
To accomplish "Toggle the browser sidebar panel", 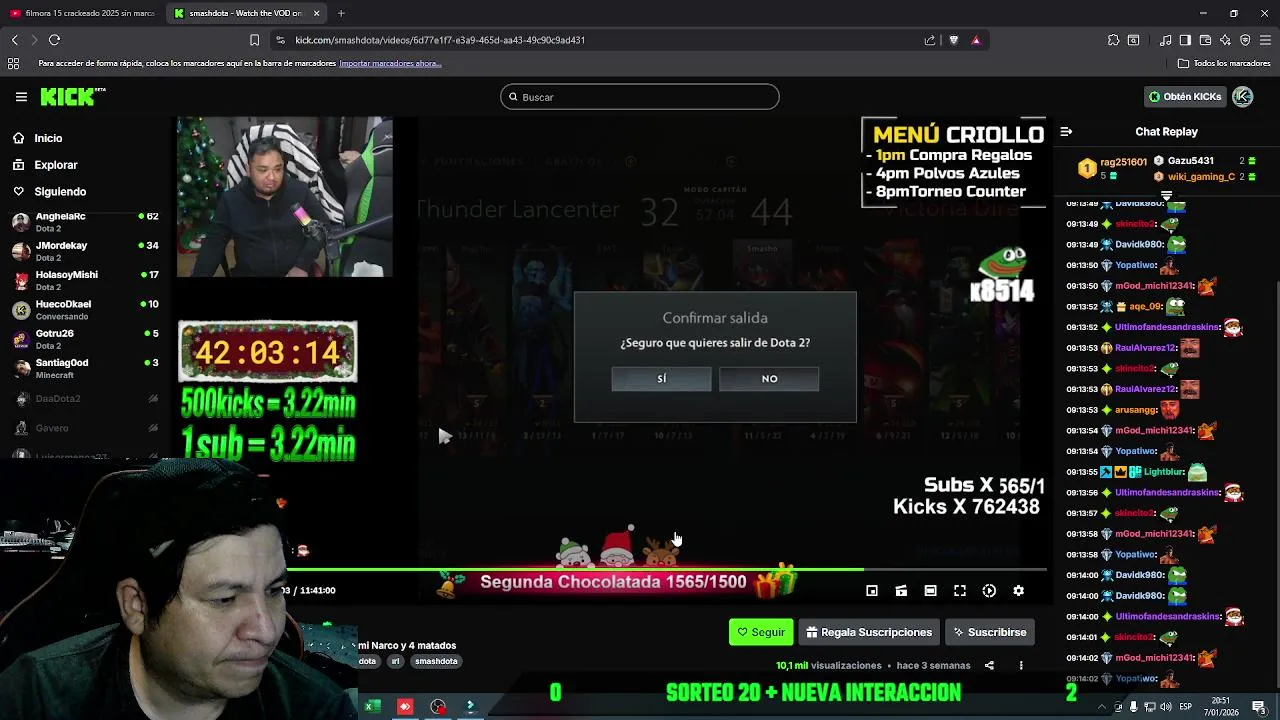I will (1185, 40).
